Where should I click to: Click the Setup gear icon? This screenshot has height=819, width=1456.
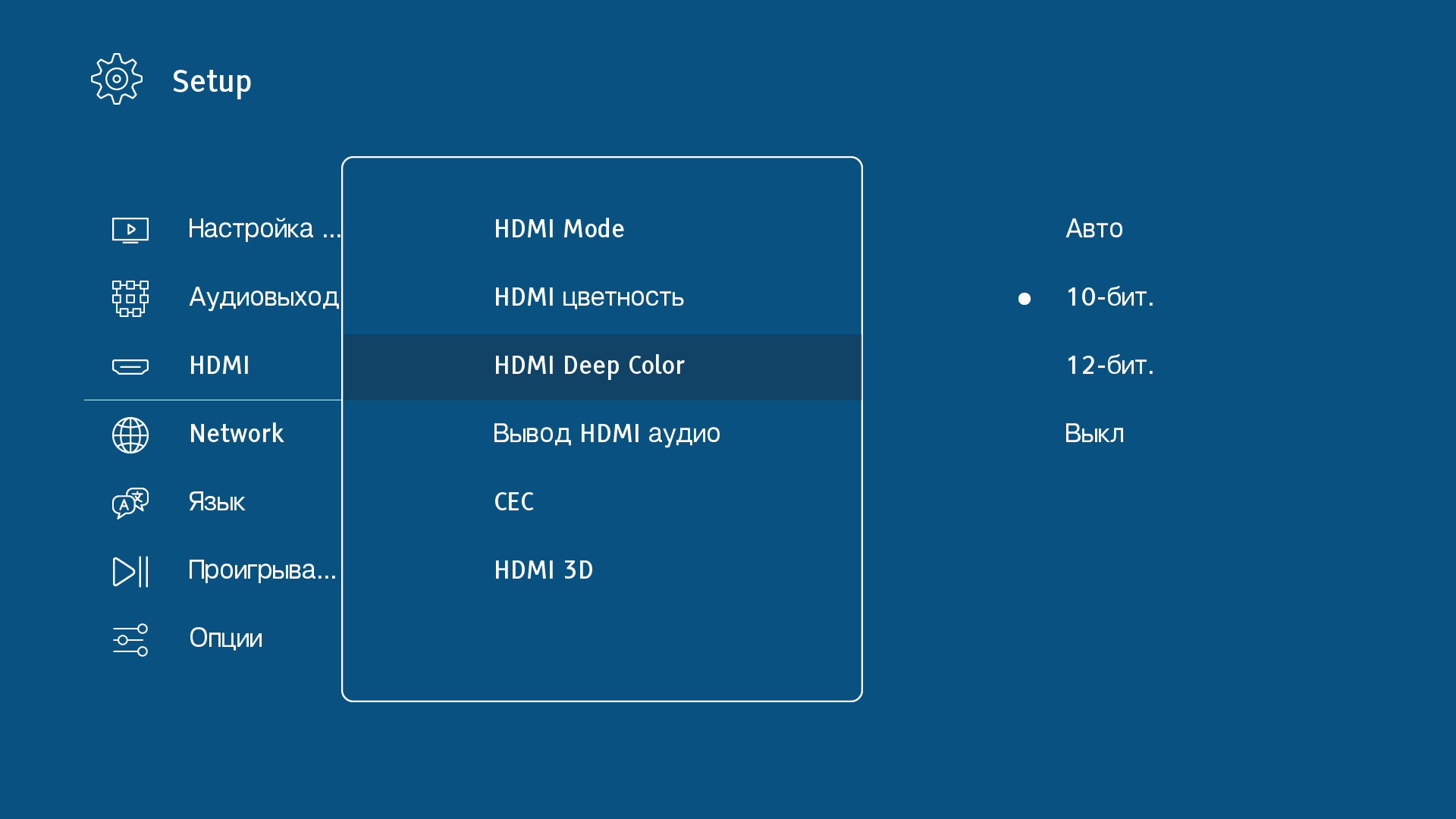116,79
